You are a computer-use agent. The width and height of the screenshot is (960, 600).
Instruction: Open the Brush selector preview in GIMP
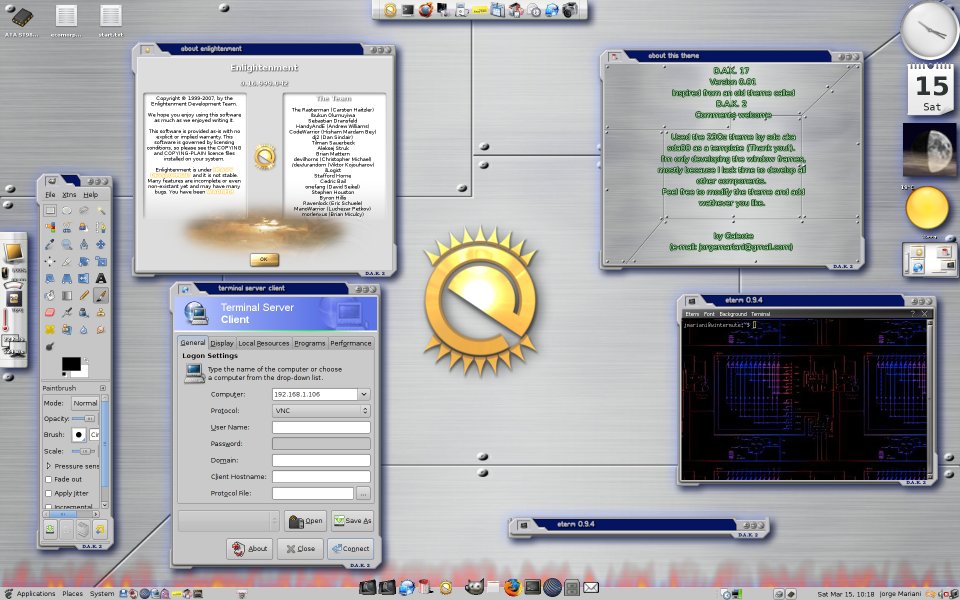(79, 435)
